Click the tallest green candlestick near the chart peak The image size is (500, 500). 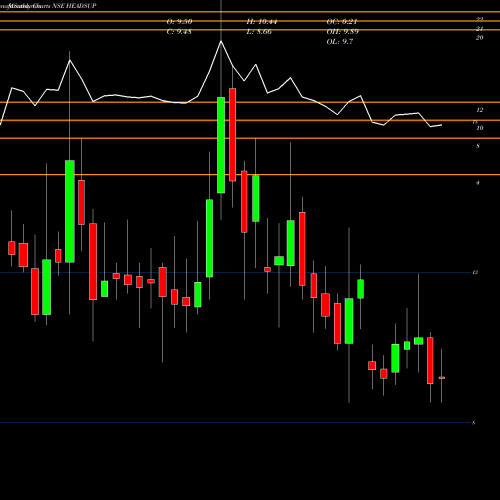click(x=221, y=145)
